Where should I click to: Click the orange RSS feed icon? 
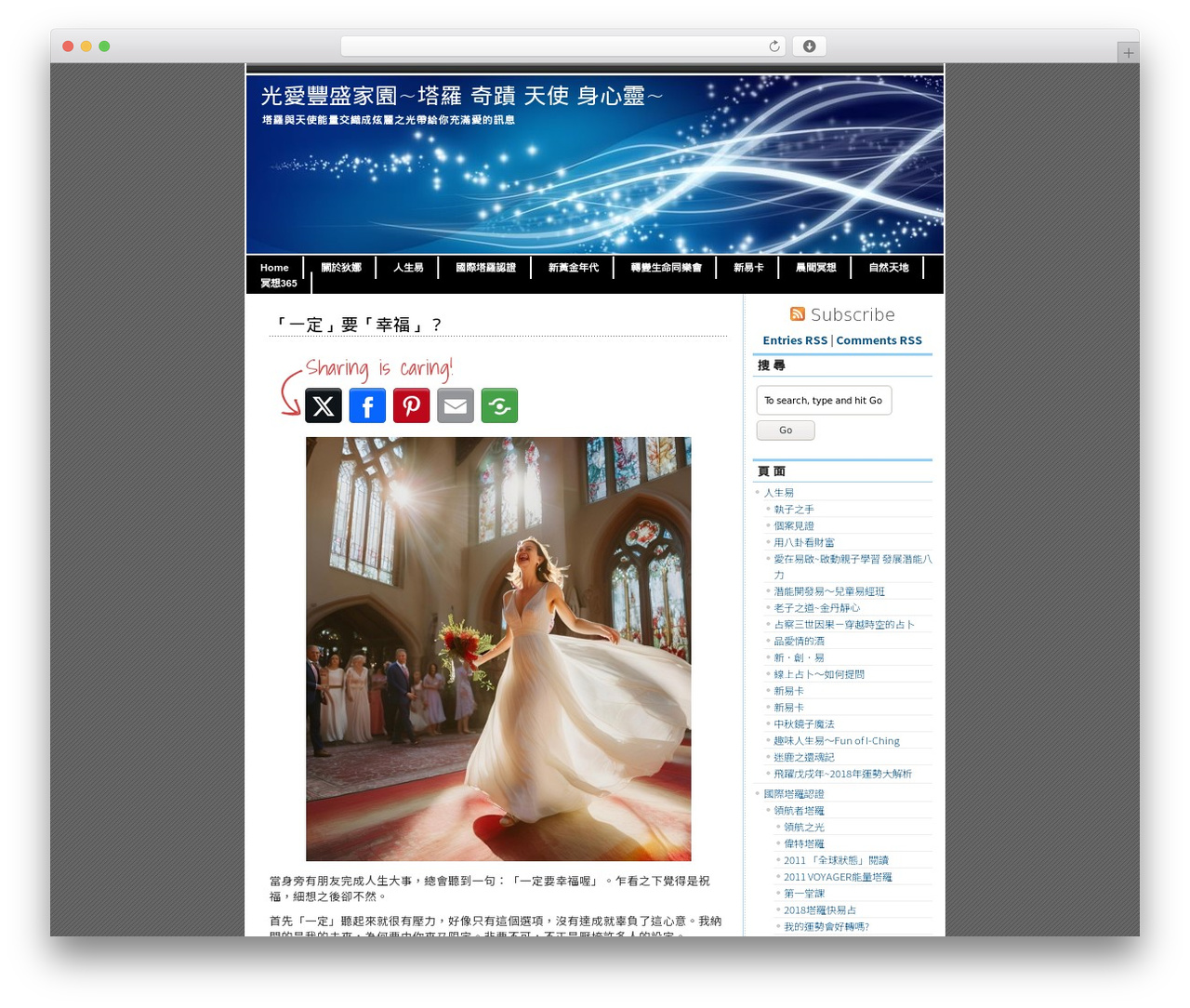tap(798, 314)
